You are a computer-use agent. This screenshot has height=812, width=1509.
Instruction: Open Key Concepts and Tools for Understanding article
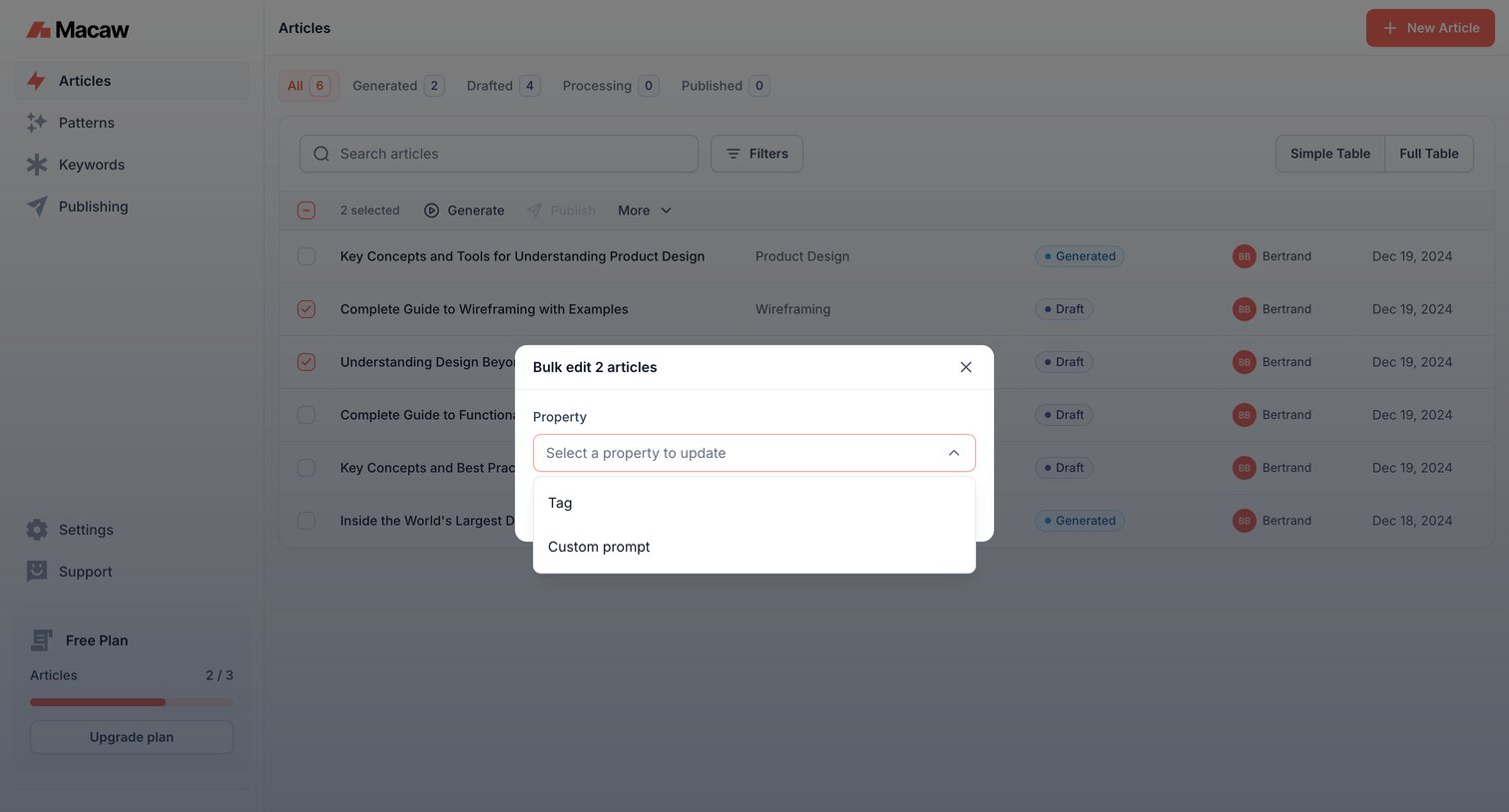click(522, 256)
